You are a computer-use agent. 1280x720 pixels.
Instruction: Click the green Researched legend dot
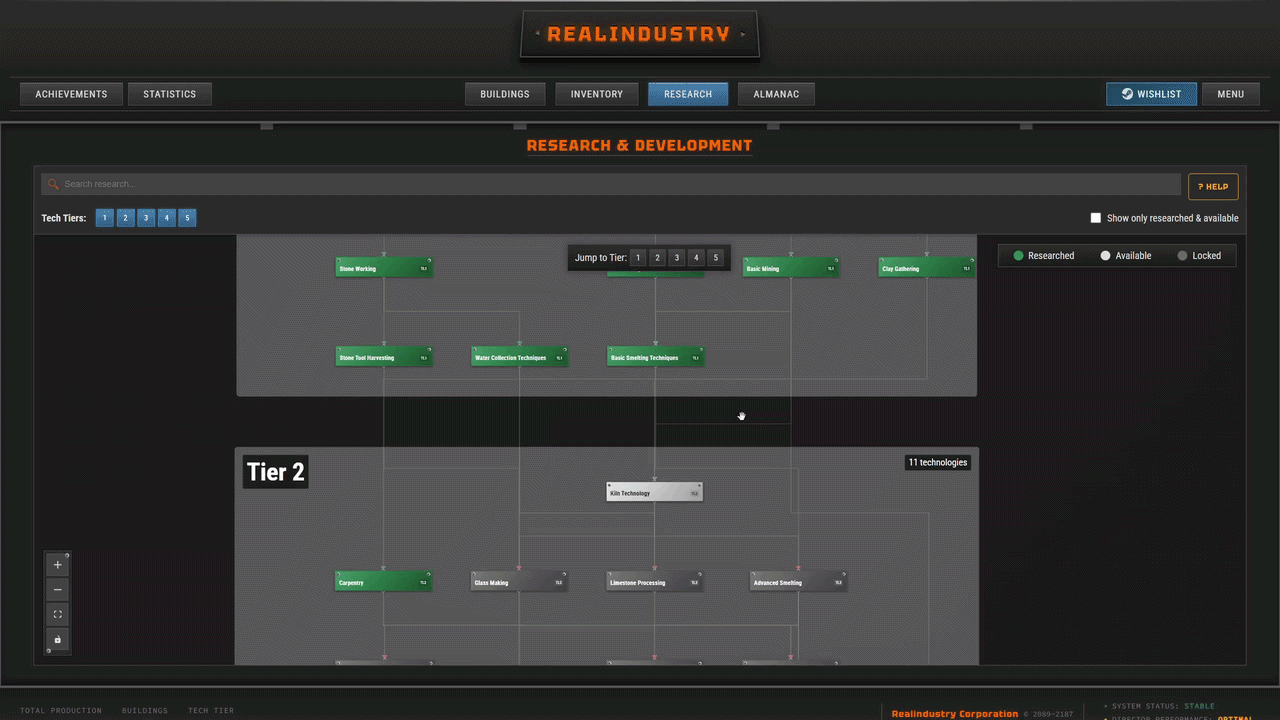[x=1019, y=256]
